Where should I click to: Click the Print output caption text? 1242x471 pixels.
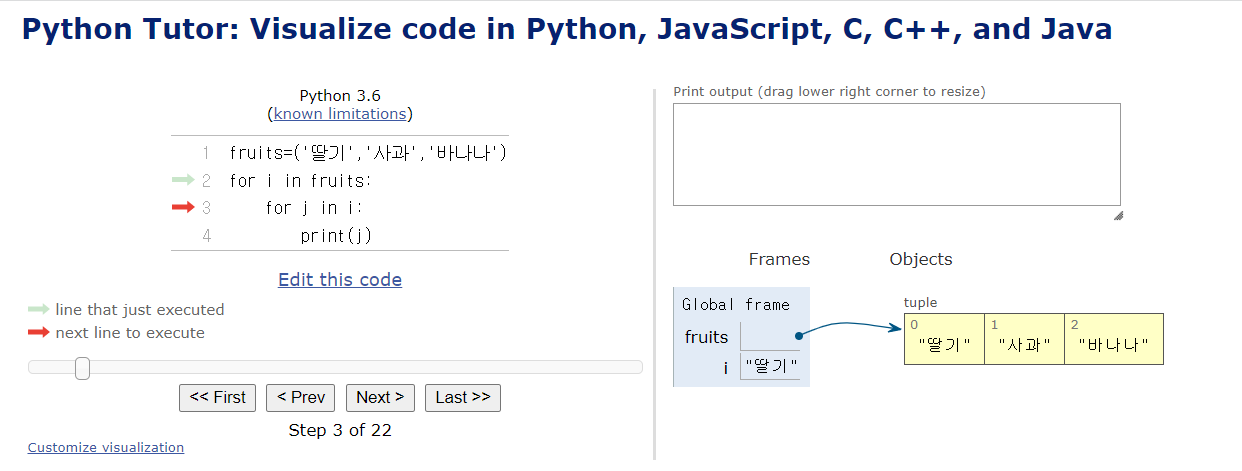coord(829,92)
